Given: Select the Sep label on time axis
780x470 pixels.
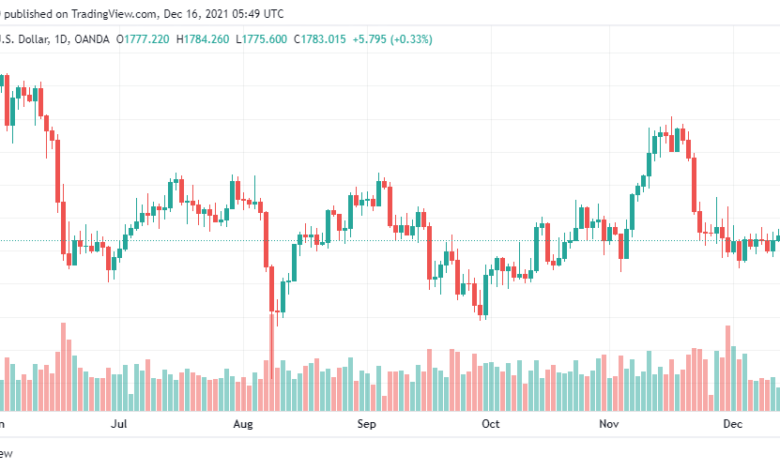Looking at the screenshot, I should coord(367,424).
